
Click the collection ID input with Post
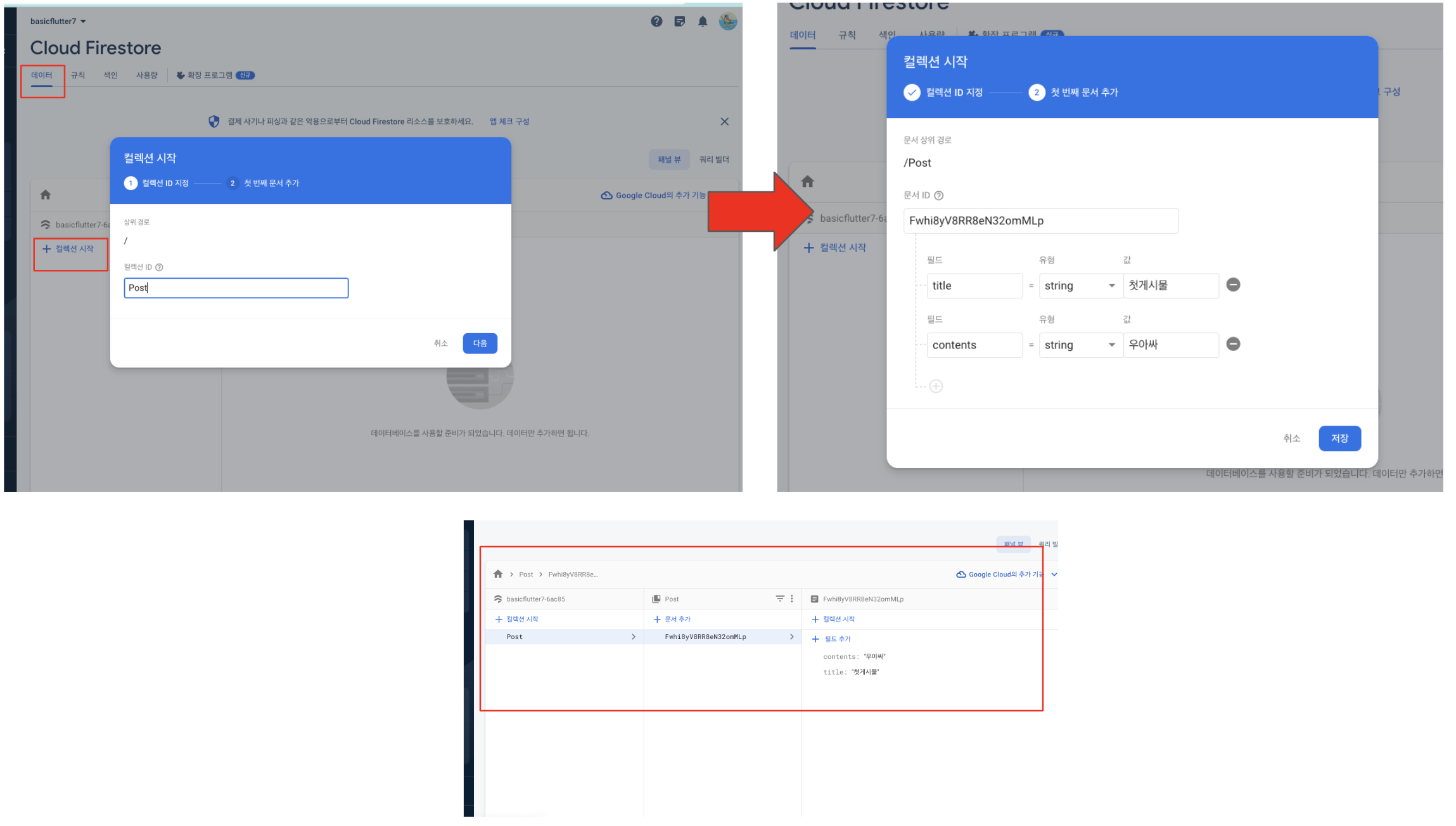coord(236,288)
